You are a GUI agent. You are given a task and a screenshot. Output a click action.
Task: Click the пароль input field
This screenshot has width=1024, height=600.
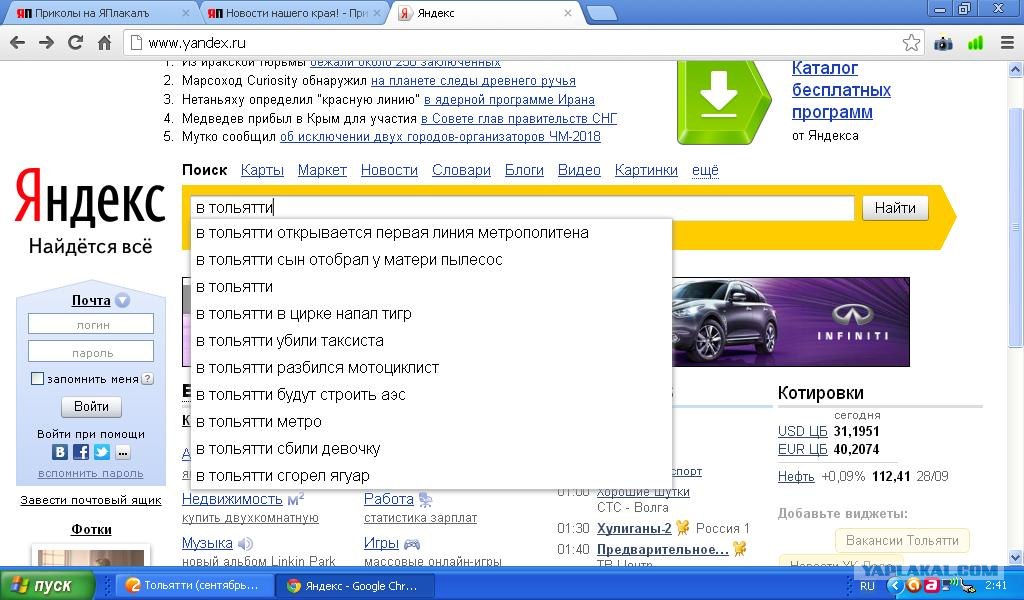point(91,351)
